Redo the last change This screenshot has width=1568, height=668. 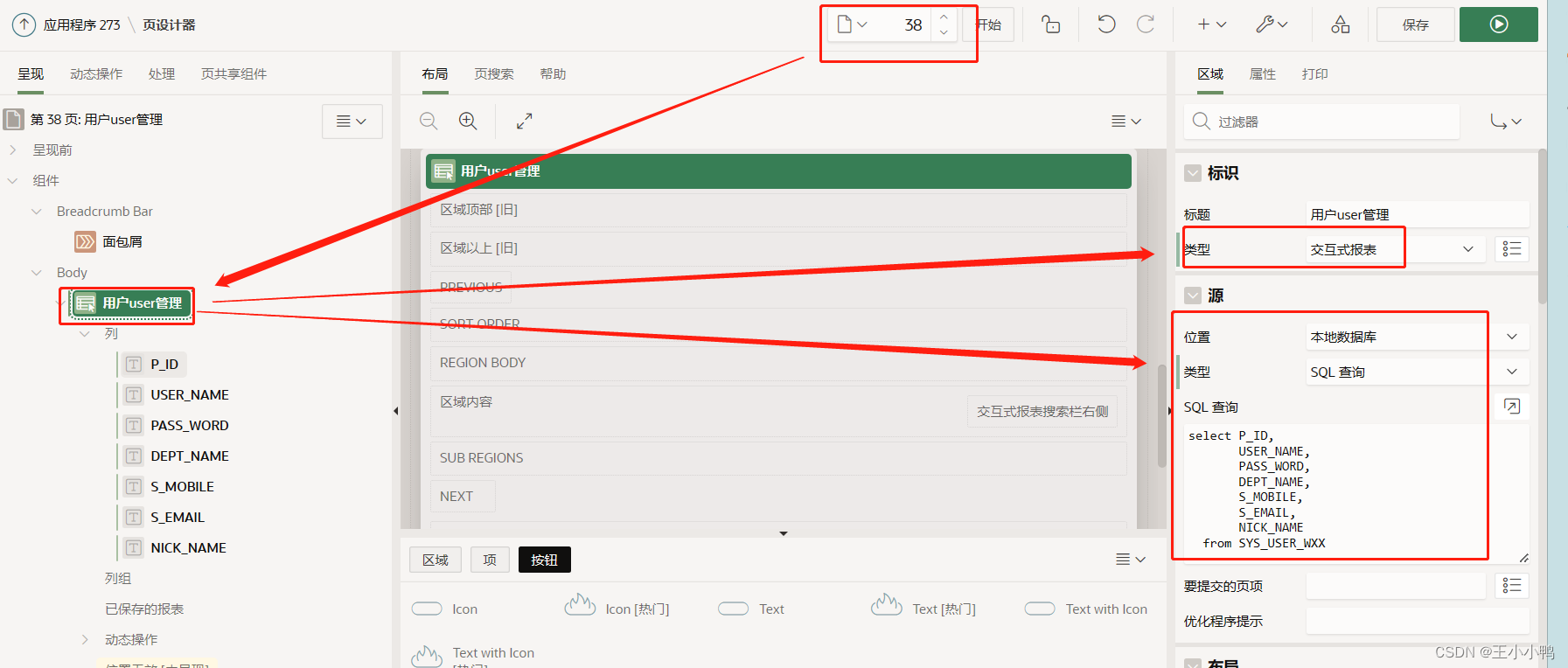click(x=1146, y=24)
